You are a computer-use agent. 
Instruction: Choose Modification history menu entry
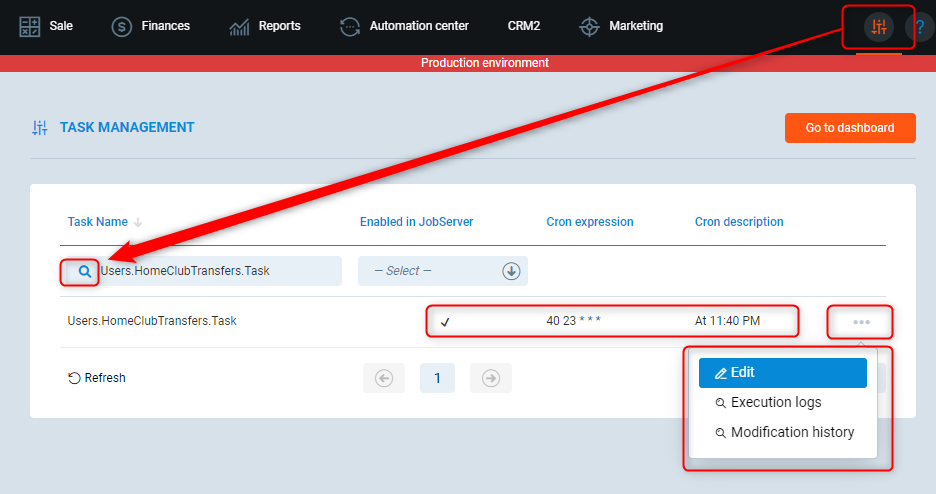pyautogui.click(x=791, y=432)
